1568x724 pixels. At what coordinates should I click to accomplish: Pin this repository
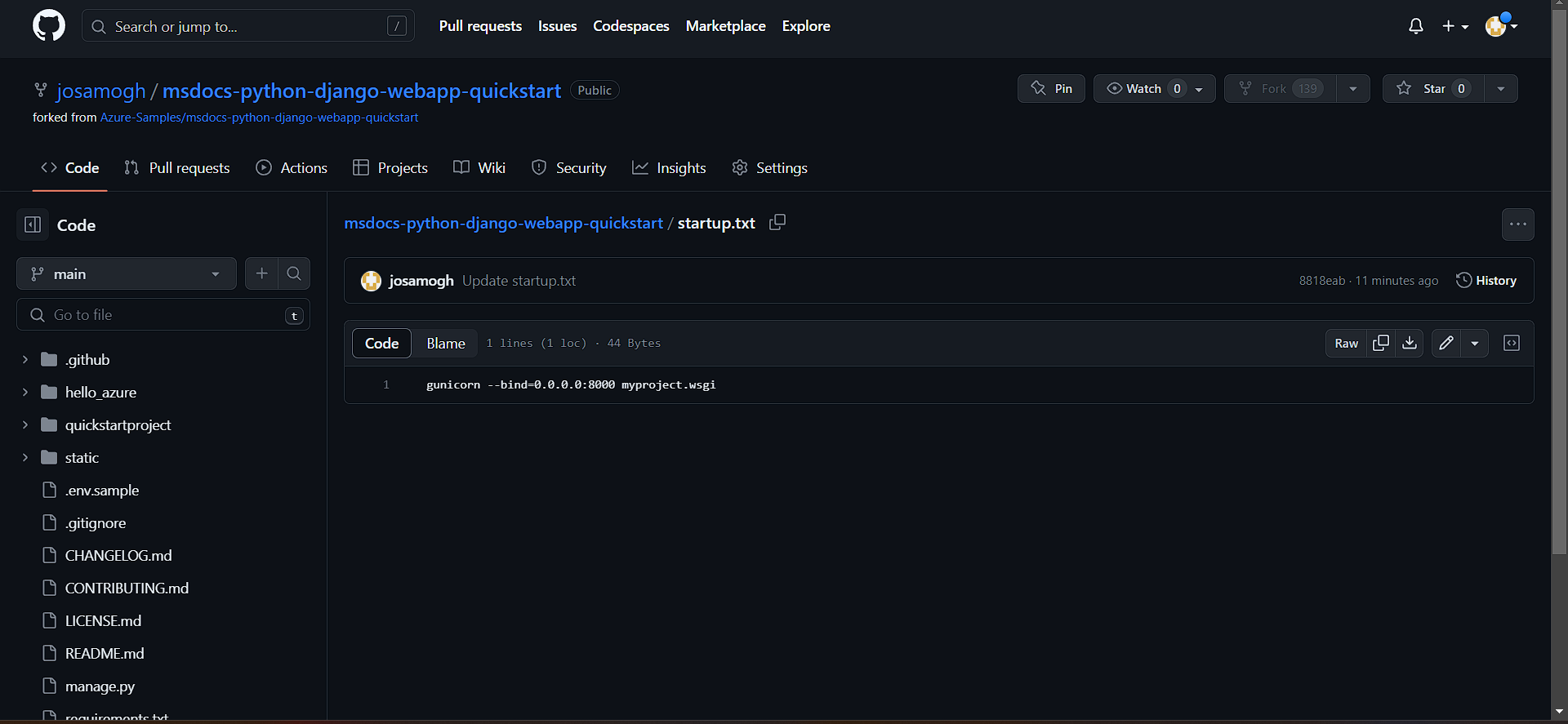(1051, 88)
